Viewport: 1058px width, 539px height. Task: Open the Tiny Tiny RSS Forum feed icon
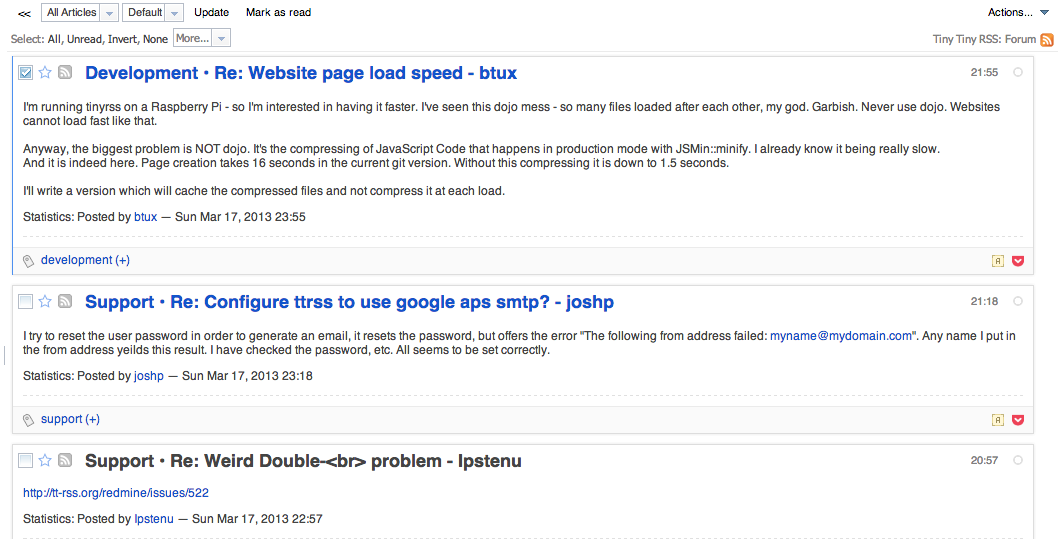point(1047,39)
